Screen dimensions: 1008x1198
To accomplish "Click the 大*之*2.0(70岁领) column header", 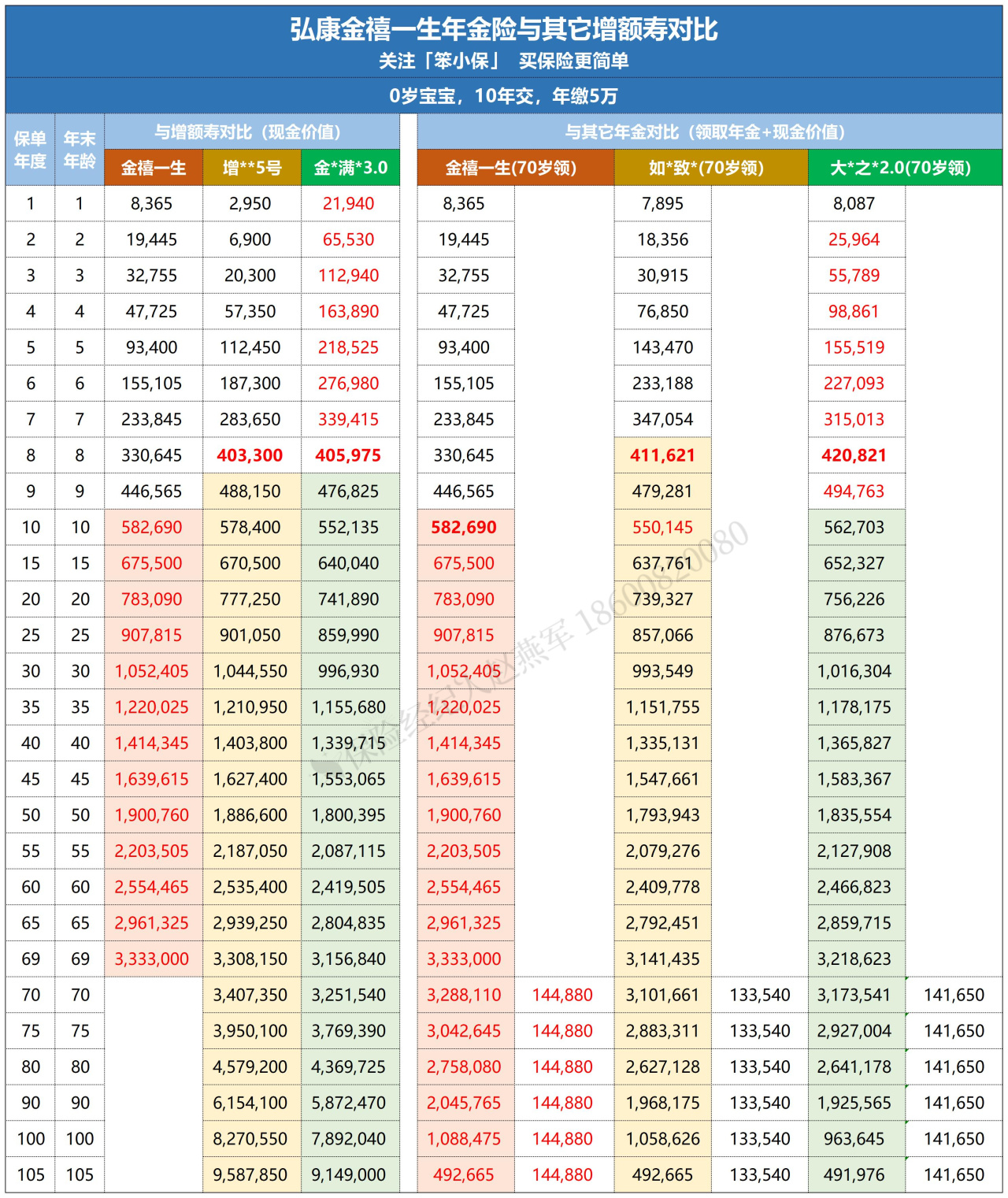I will 904,168.
